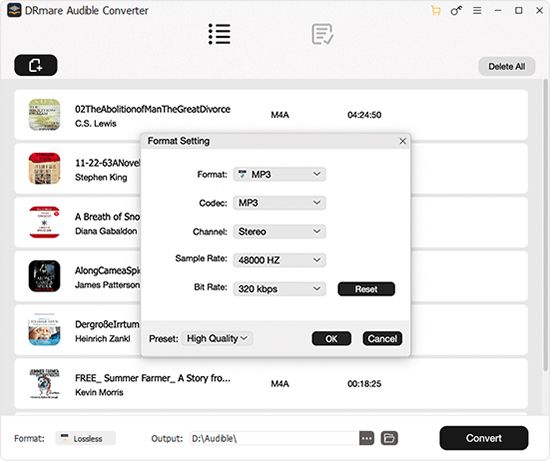Click the M4A label of the C.S. Lewis row
Image resolution: width=550 pixels, height=461 pixels.
(x=280, y=115)
